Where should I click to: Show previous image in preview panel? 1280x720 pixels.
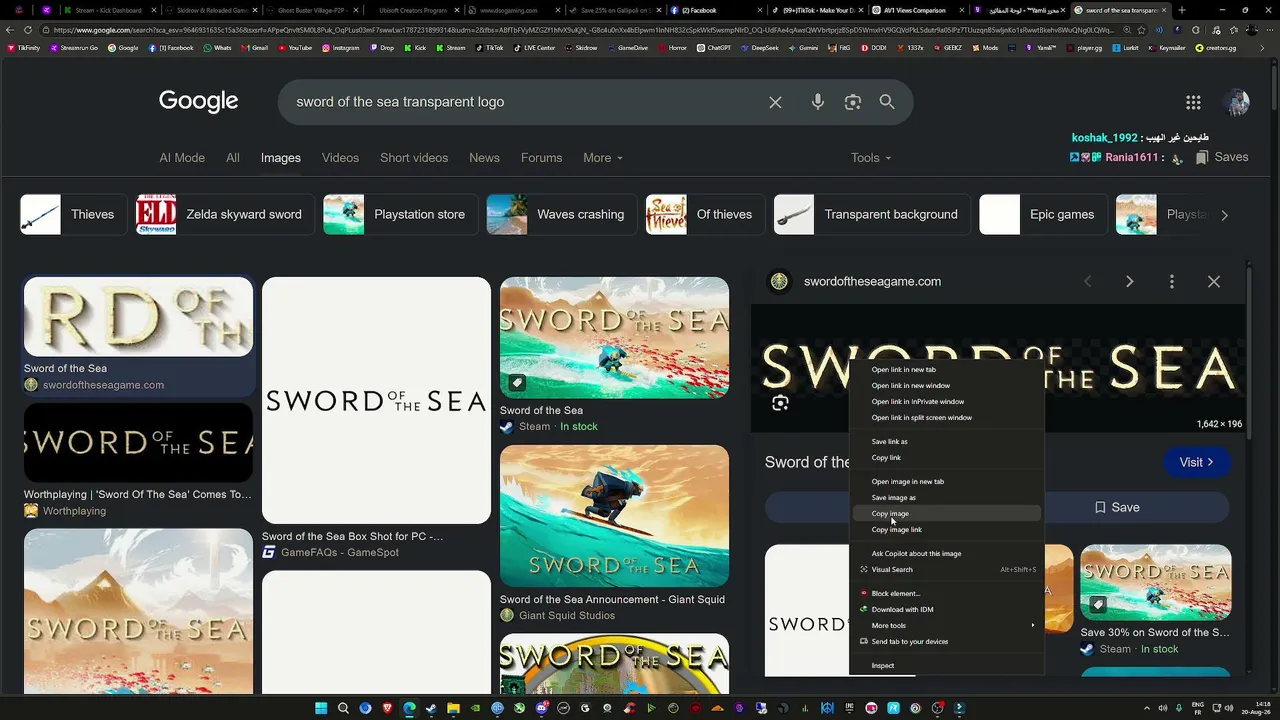[1088, 282]
